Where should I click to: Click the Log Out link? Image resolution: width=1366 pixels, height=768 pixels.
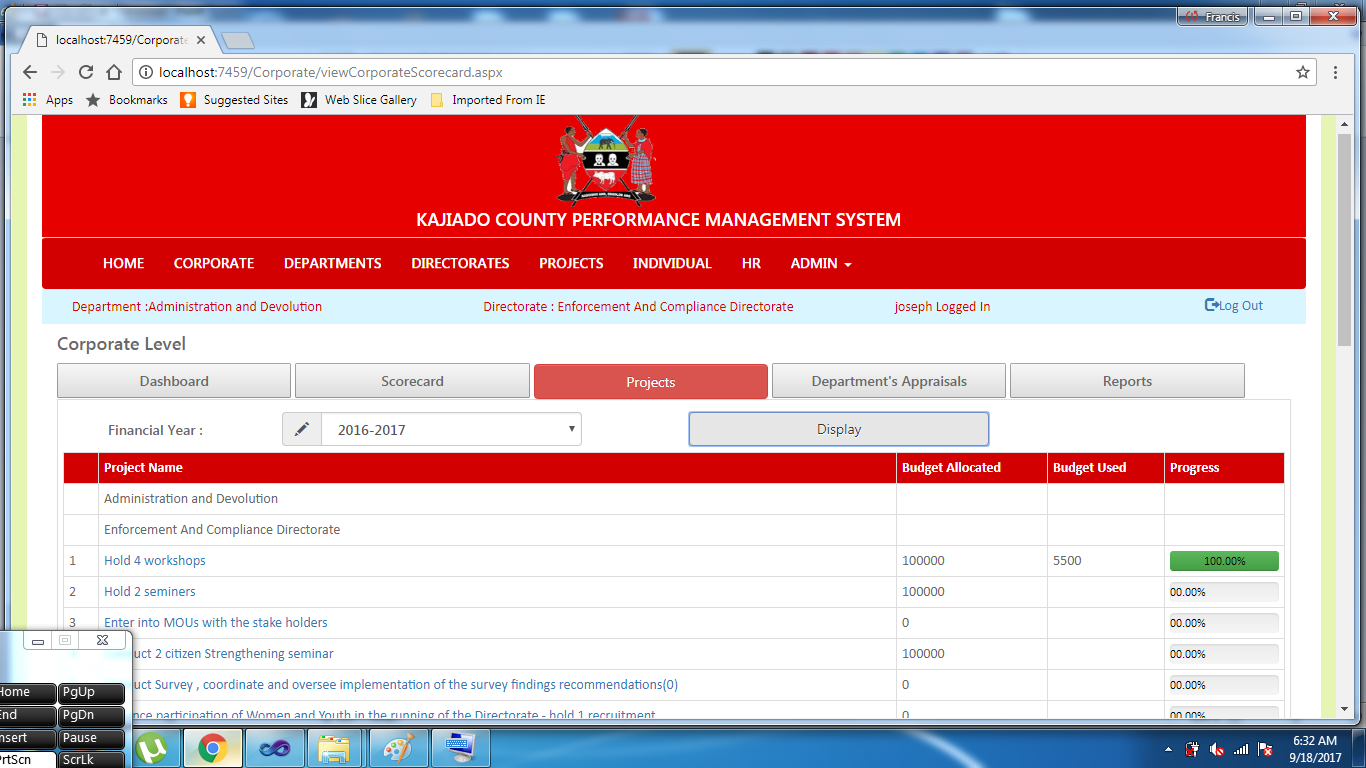[x=1234, y=306]
